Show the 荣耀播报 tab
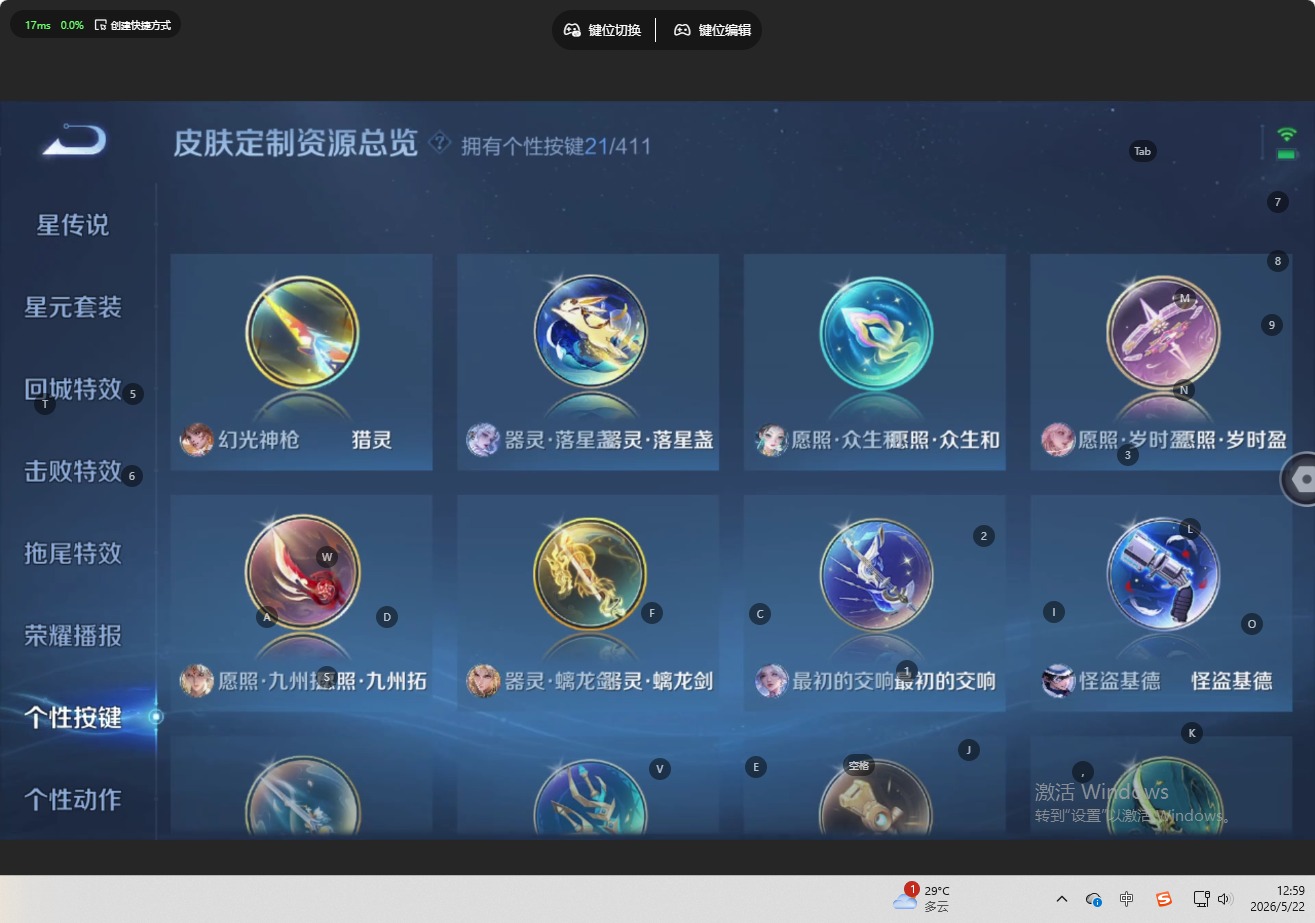This screenshot has width=1315, height=923. (x=73, y=635)
